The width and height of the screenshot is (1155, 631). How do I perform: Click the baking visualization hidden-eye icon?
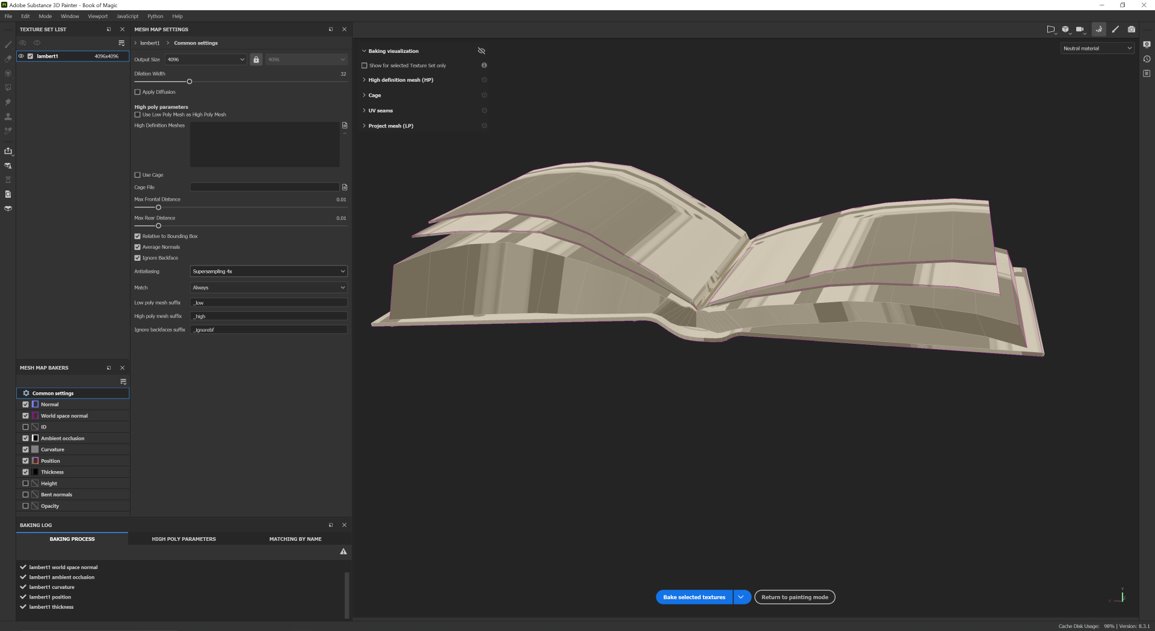point(481,51)
